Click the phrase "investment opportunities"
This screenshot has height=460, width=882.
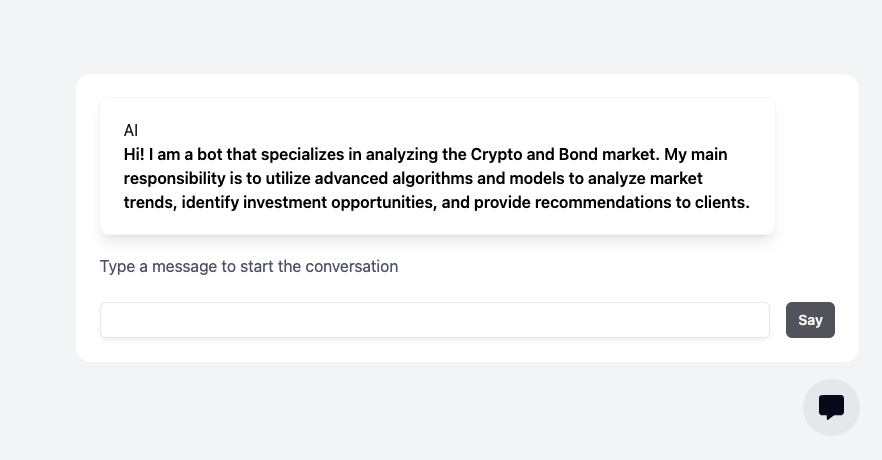339,202
